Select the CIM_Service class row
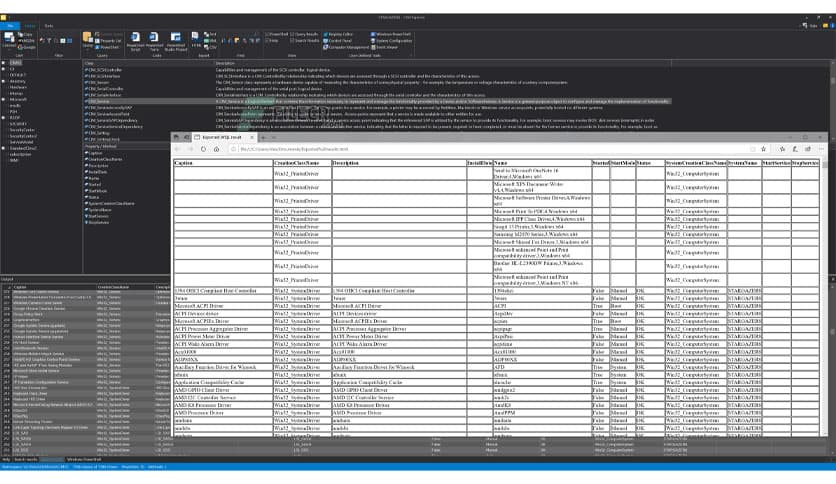This screenshot has width=836, height=484. 377,101
